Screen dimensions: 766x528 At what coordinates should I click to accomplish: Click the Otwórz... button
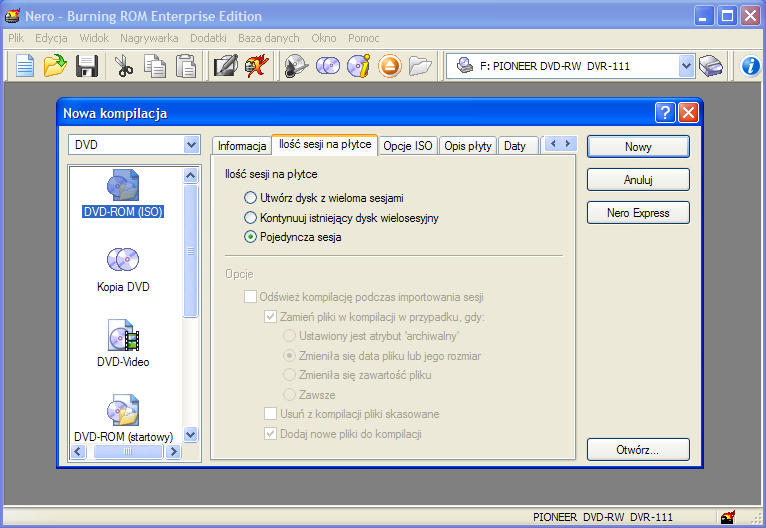point(638,450)
